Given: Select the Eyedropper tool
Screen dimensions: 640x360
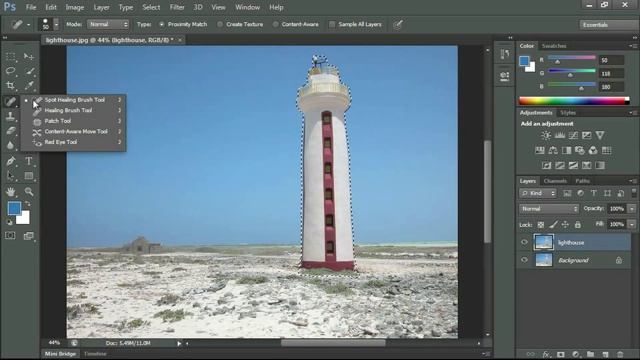Looking at the screenshot, I should coord(29,85).
